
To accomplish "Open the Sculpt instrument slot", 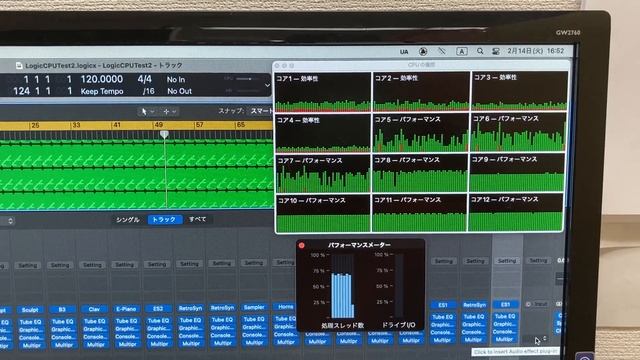I will pyautogui.click(x=30, y=310).
